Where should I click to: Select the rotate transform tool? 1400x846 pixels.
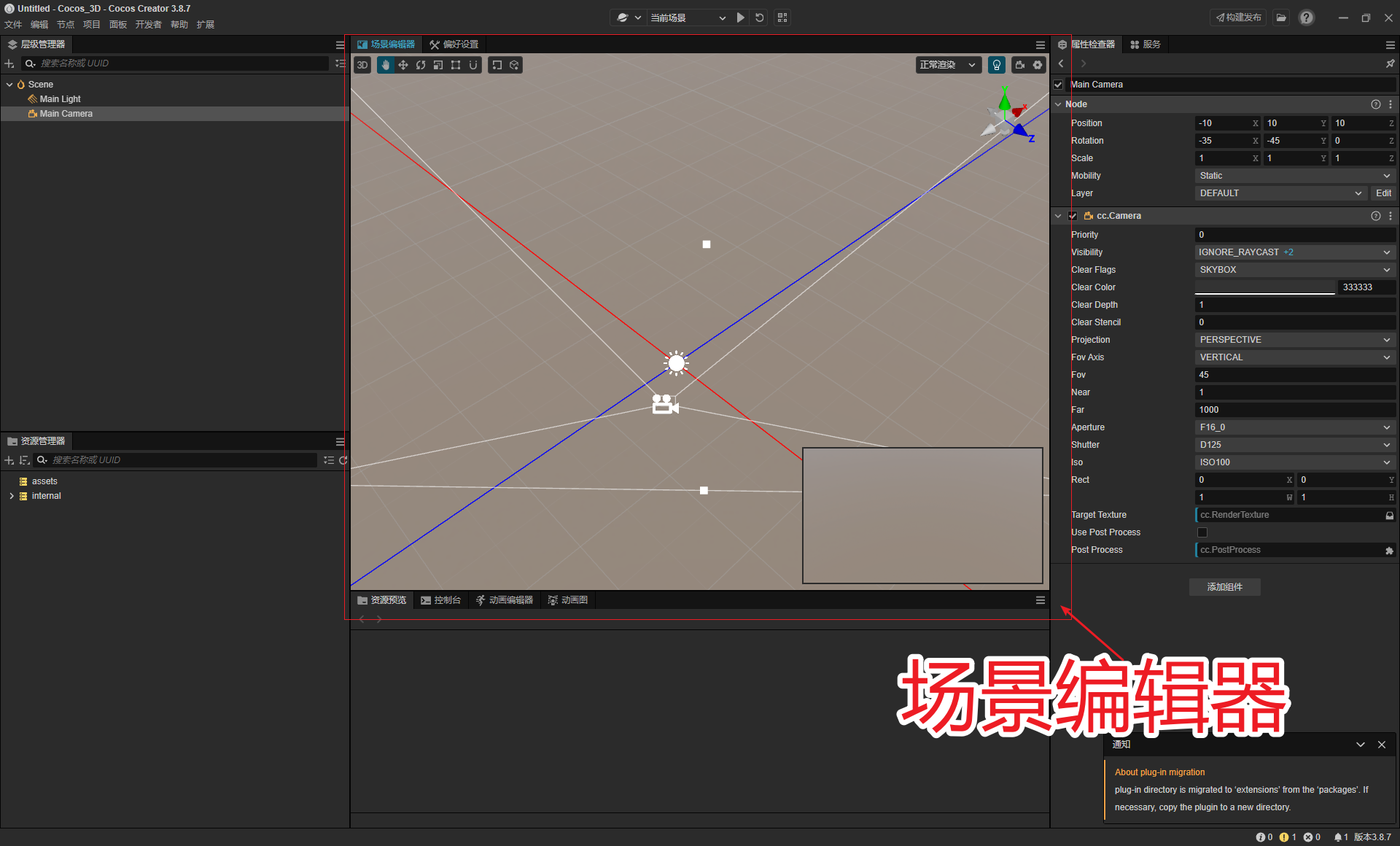pyautogui.click(x=421, y=65)
